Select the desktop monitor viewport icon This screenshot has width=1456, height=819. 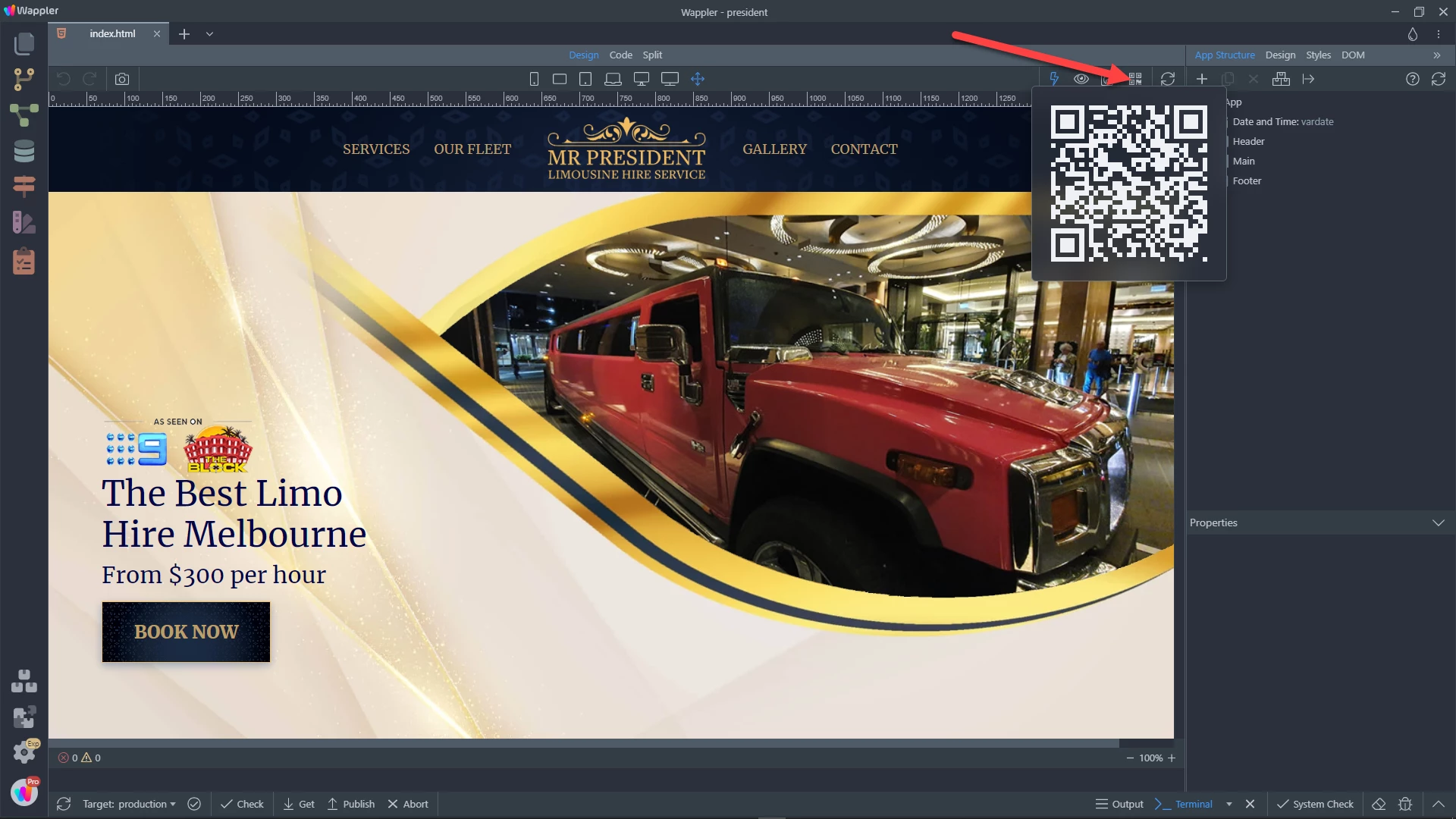click(642, 79)
